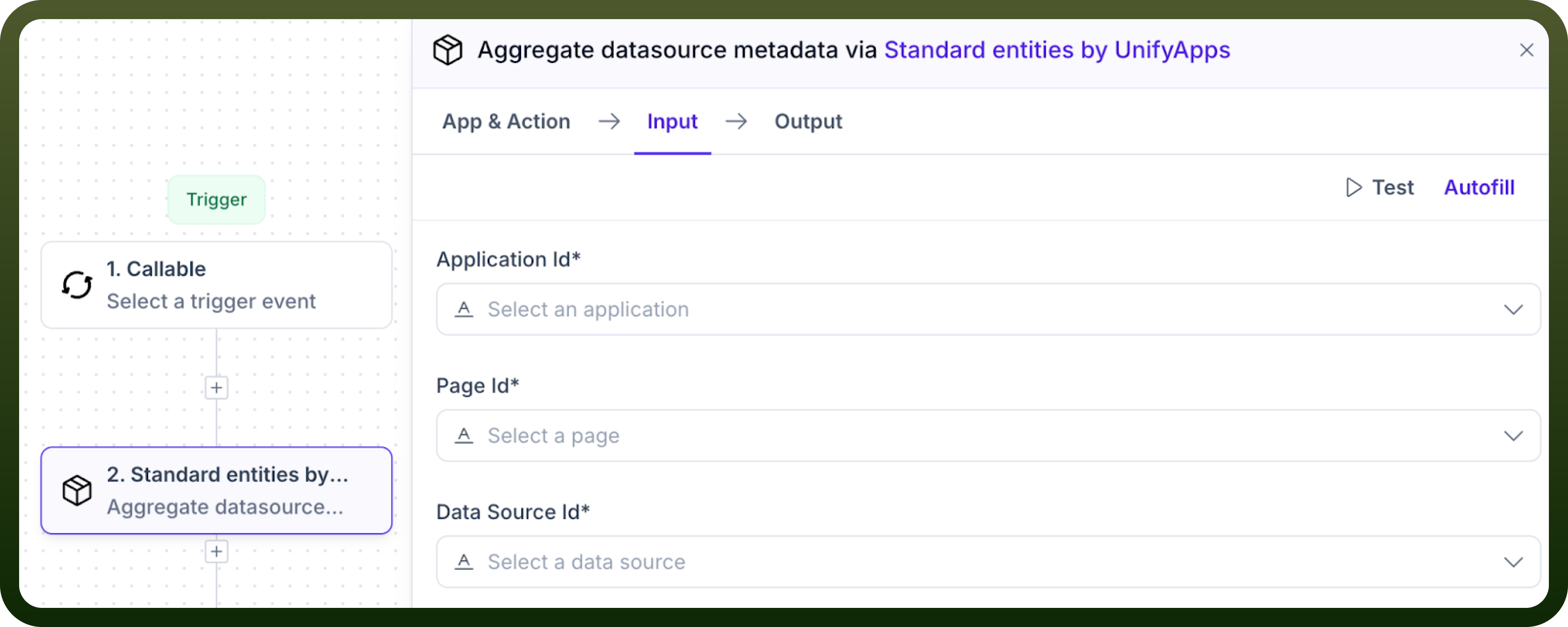This screenshot has height=627, width=1568.
Task: Go to the Output tab
Action: click(x=808, y=122)
